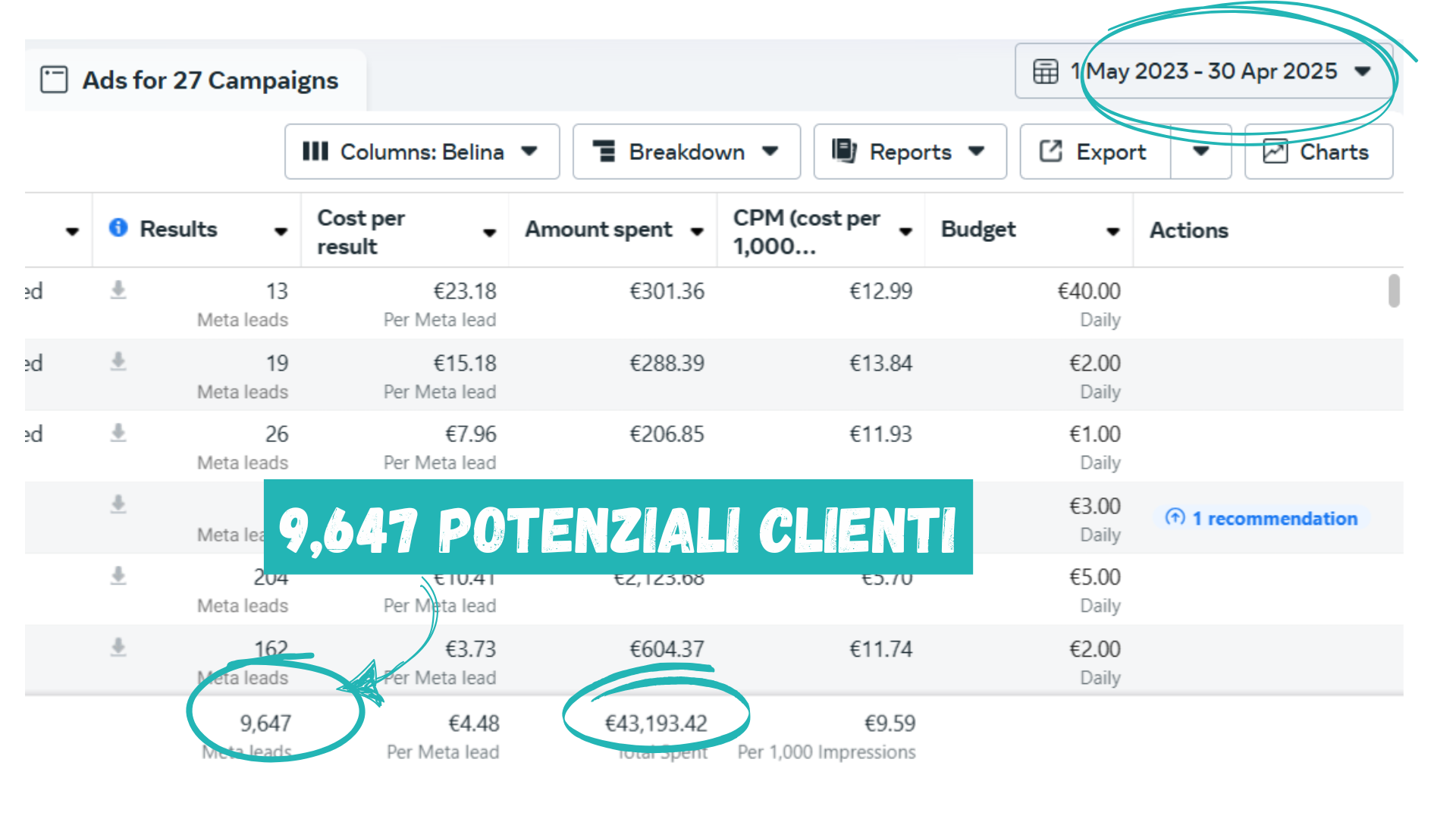
Task: Select the €11.93 CPM cell
Action: 880,435
